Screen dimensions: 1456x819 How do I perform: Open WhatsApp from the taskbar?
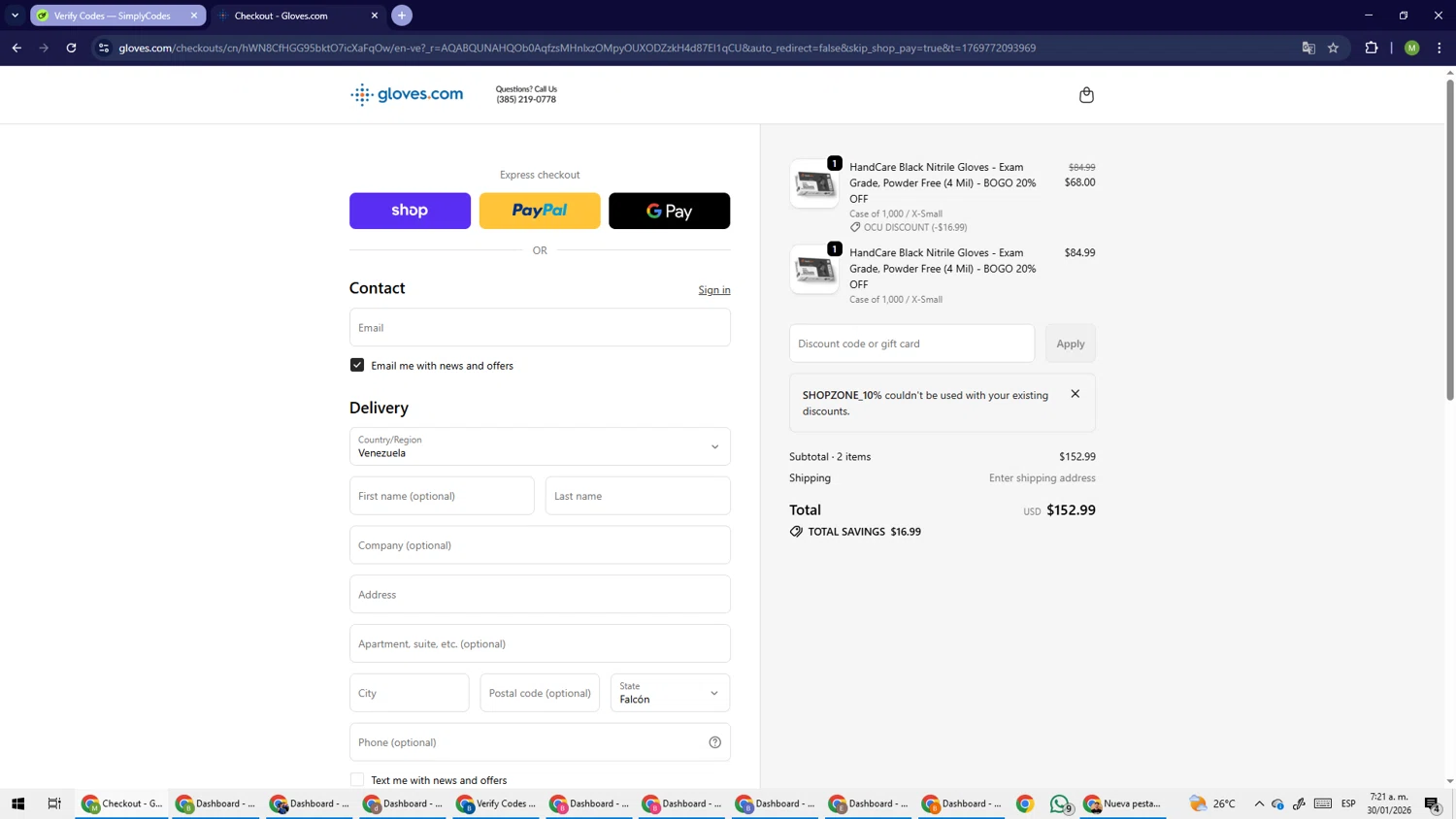1060,803
